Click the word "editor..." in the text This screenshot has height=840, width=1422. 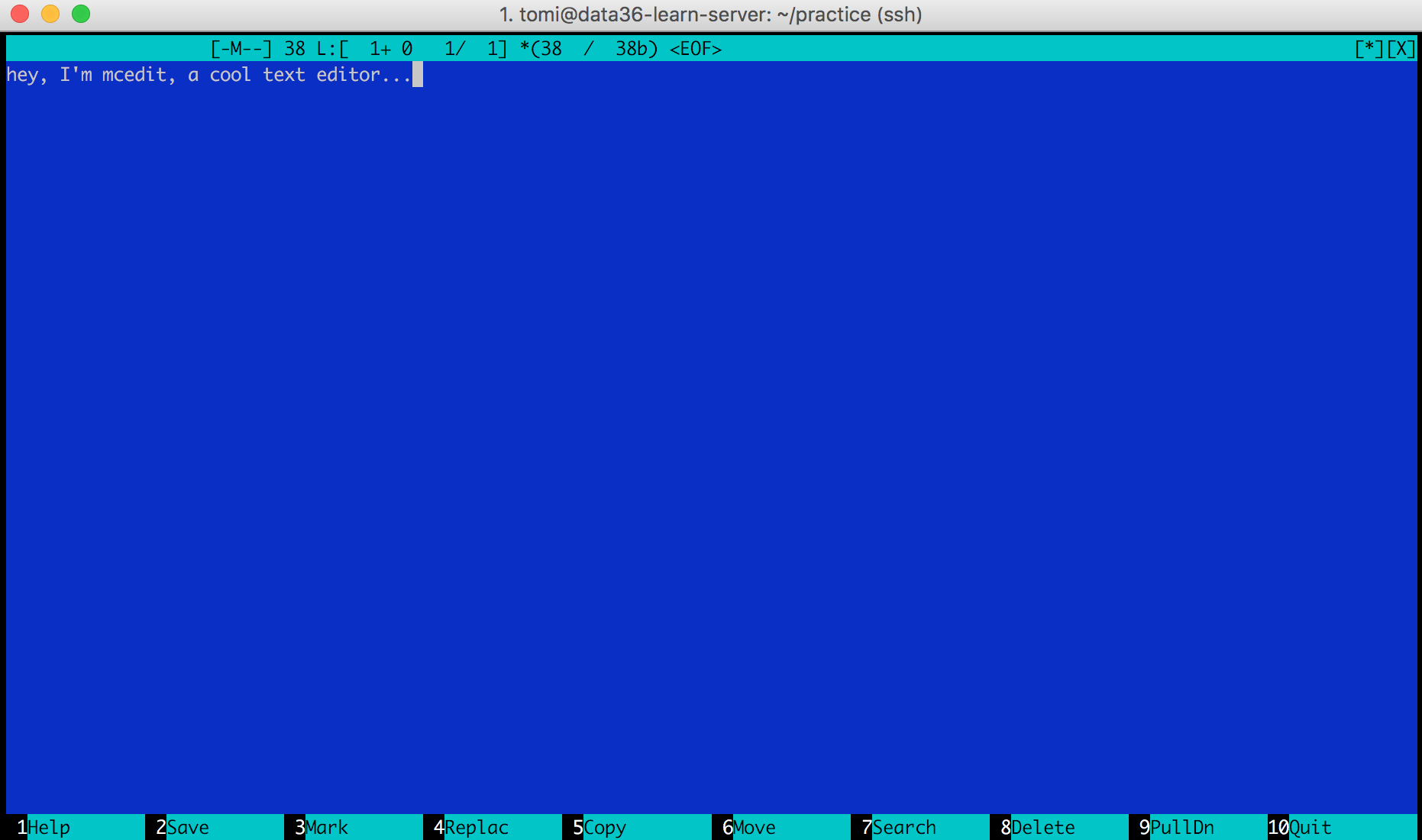tap(364, 75)
